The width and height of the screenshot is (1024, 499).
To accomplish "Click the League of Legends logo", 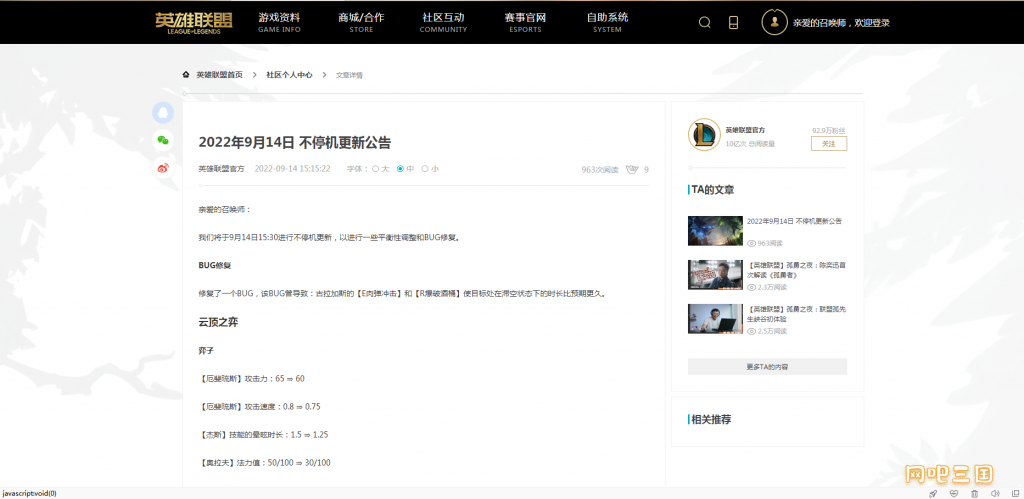I will tap(193, 23).
